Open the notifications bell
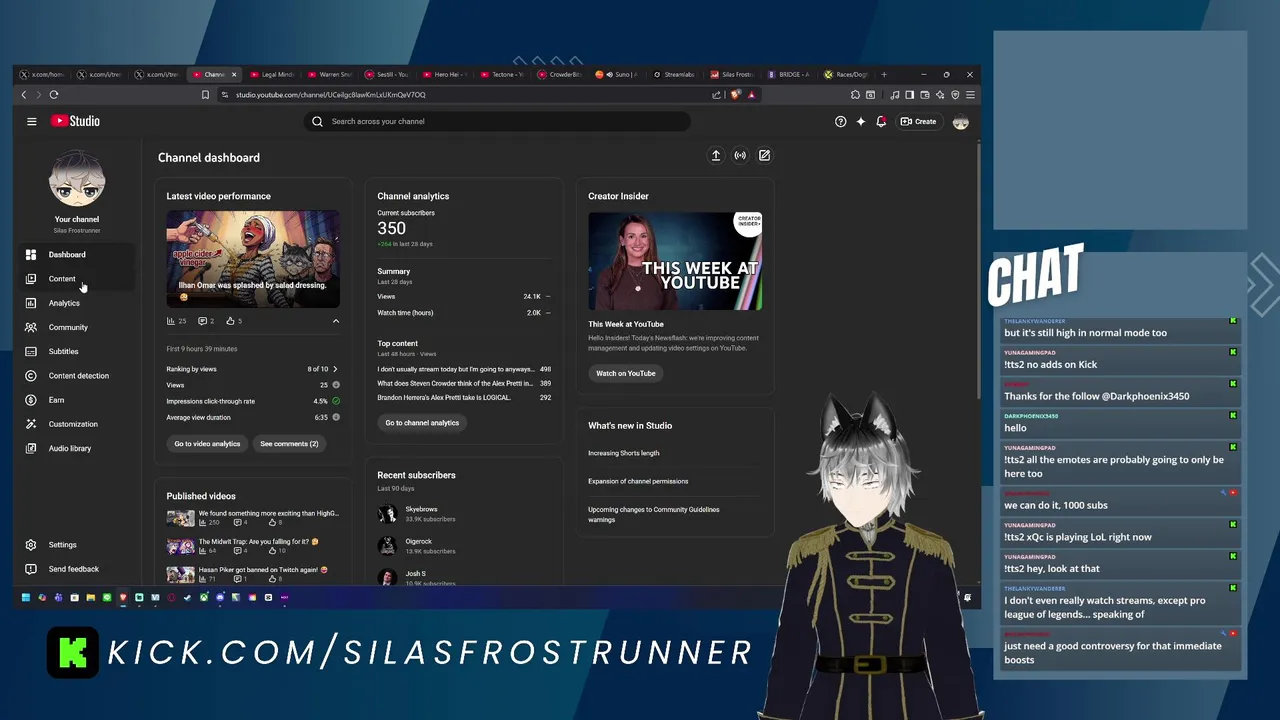The width and height of the screenshot is (1280, 720). (881, 121)
